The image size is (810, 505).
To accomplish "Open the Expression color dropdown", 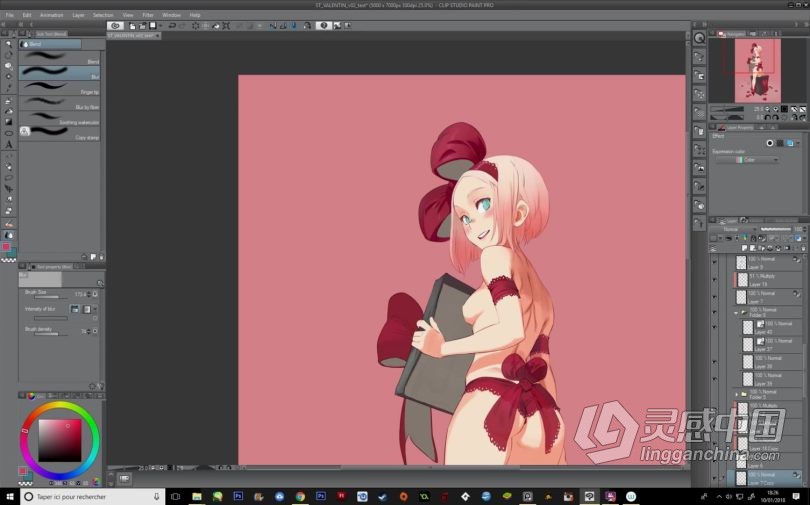I will (x=747, y=160).
